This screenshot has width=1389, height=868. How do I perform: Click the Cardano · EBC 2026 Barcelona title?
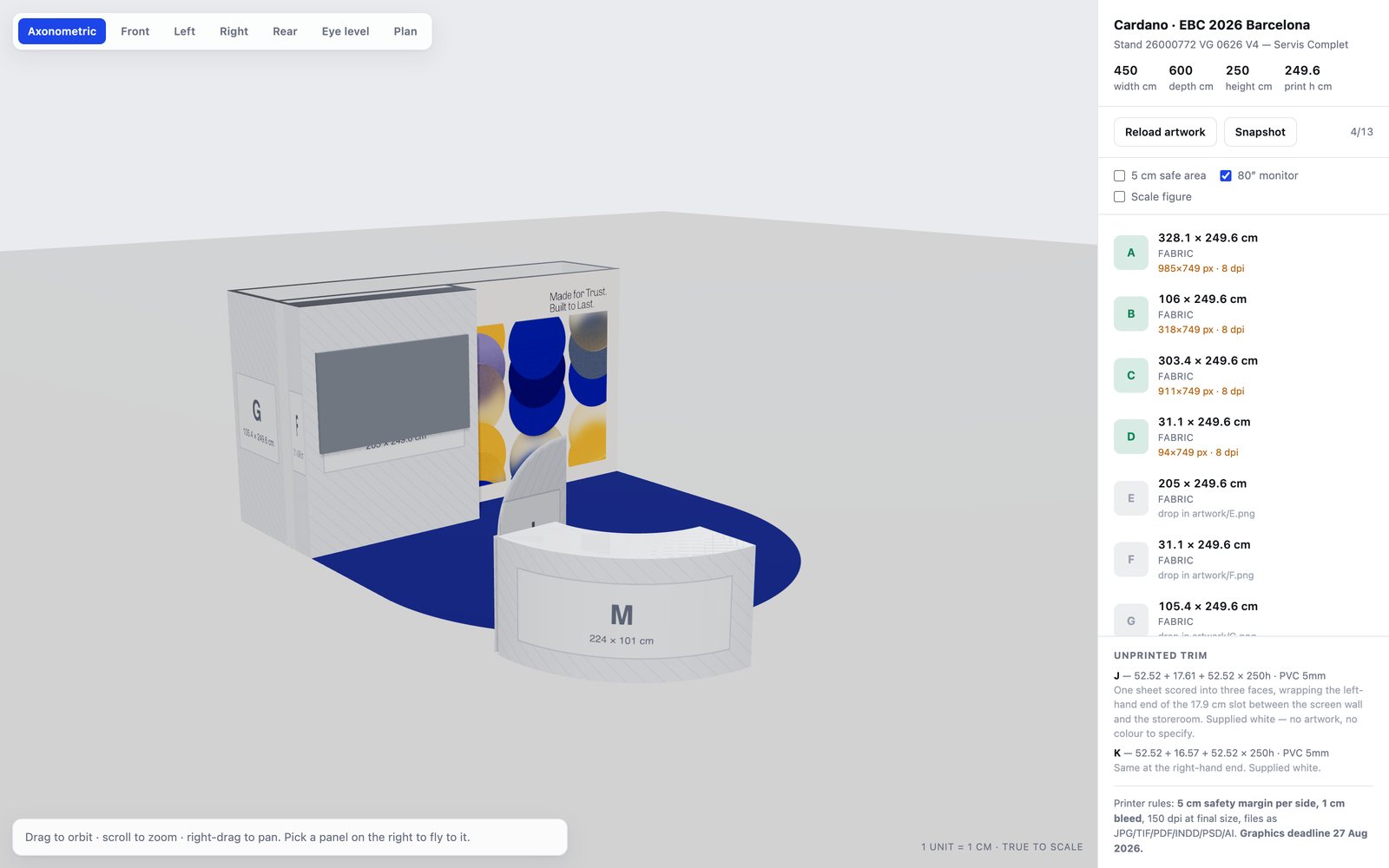1212,25
